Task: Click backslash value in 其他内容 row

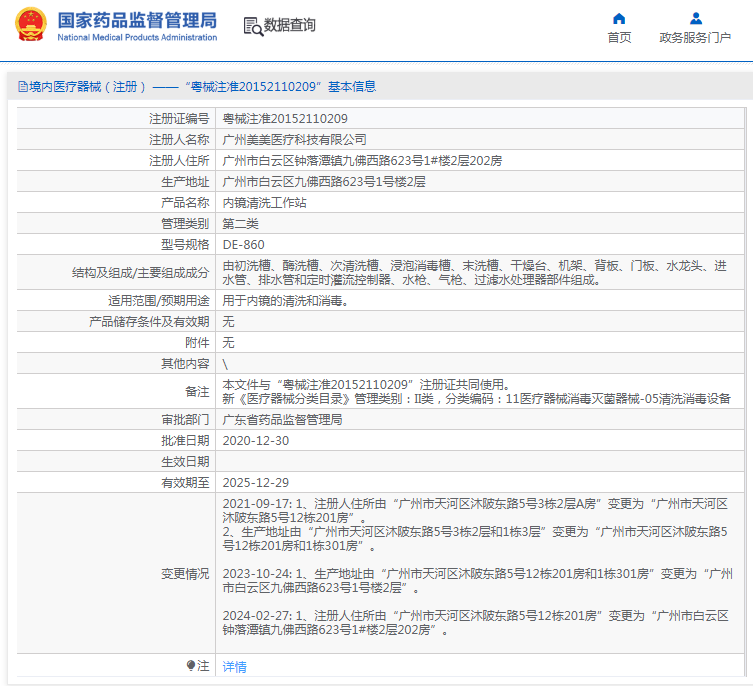Action: [225, 364]
